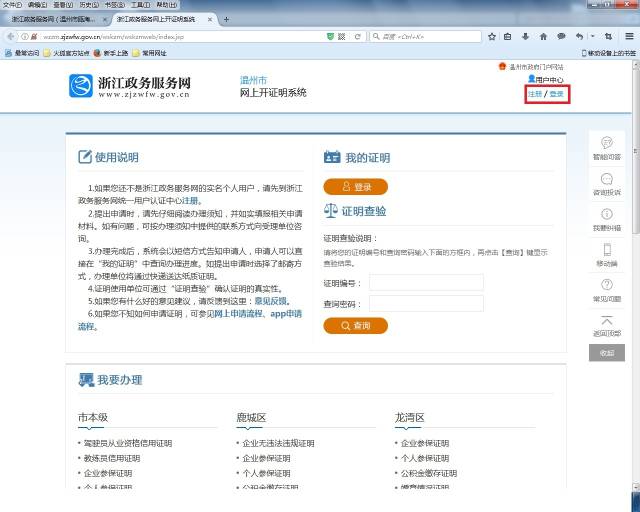Screen dimensions: 640x512
Task: Open the 历史 menu
Action: 89,4
